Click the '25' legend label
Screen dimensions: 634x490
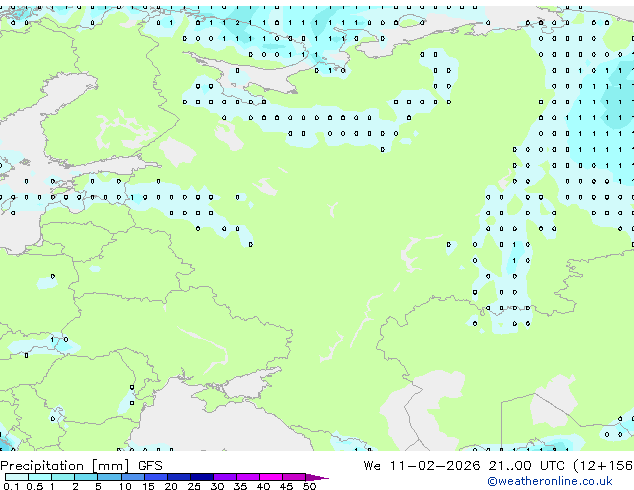[x=194, y=486]
